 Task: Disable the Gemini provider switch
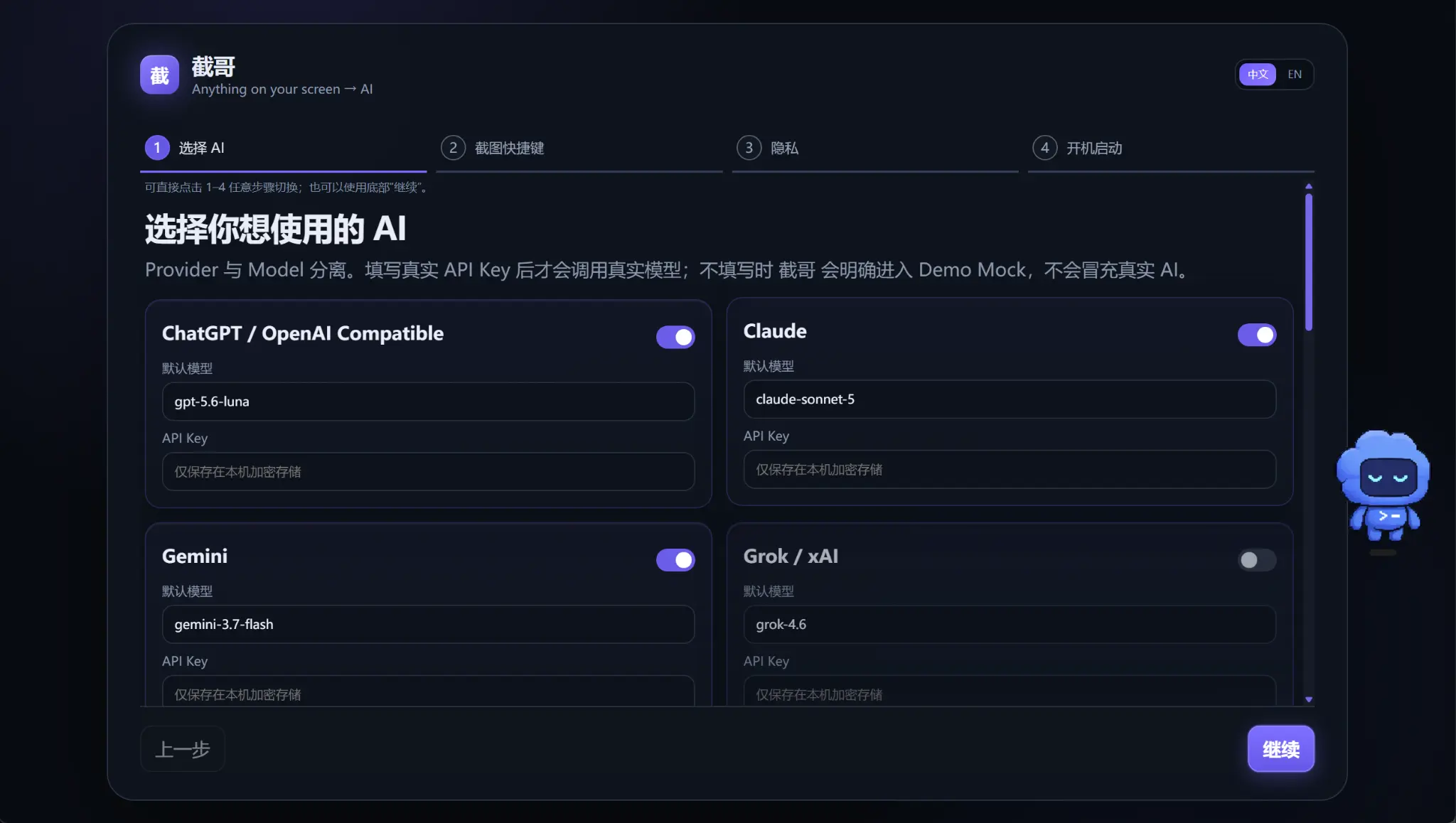tap(675, 560)
